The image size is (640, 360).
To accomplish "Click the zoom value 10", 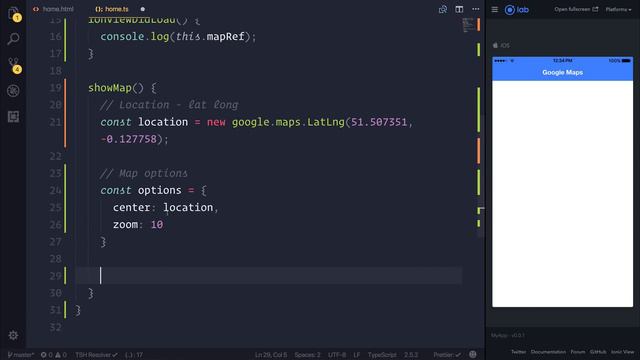I will 157,224.
